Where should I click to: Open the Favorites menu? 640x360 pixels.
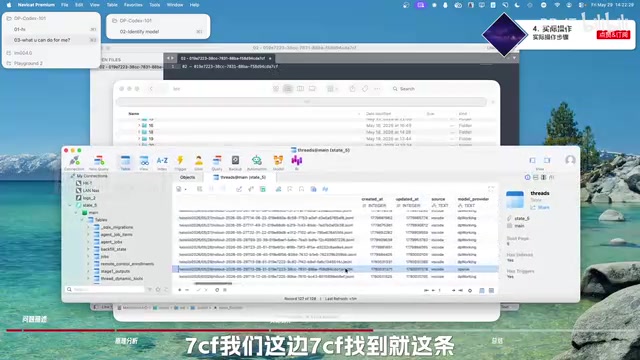(x=133, y=5)
